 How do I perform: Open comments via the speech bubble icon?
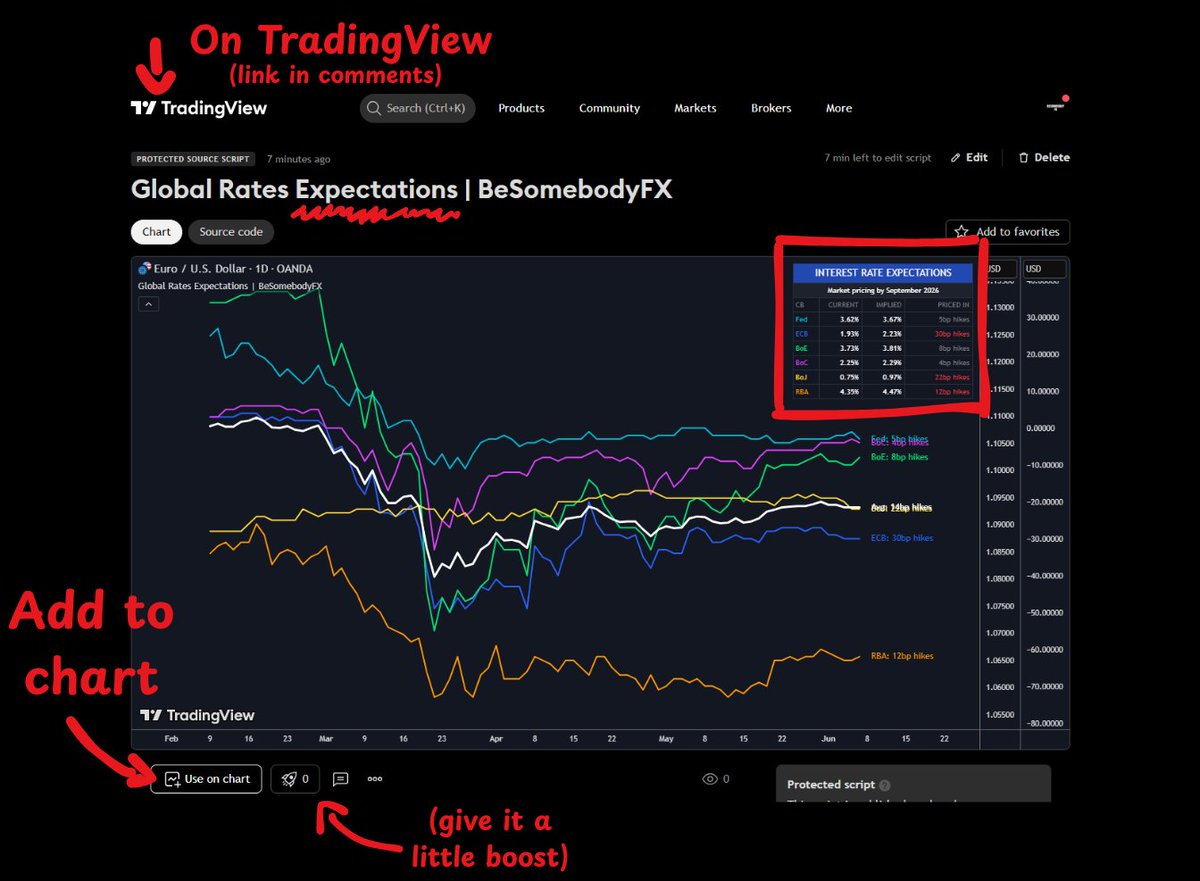coord(340,779)
